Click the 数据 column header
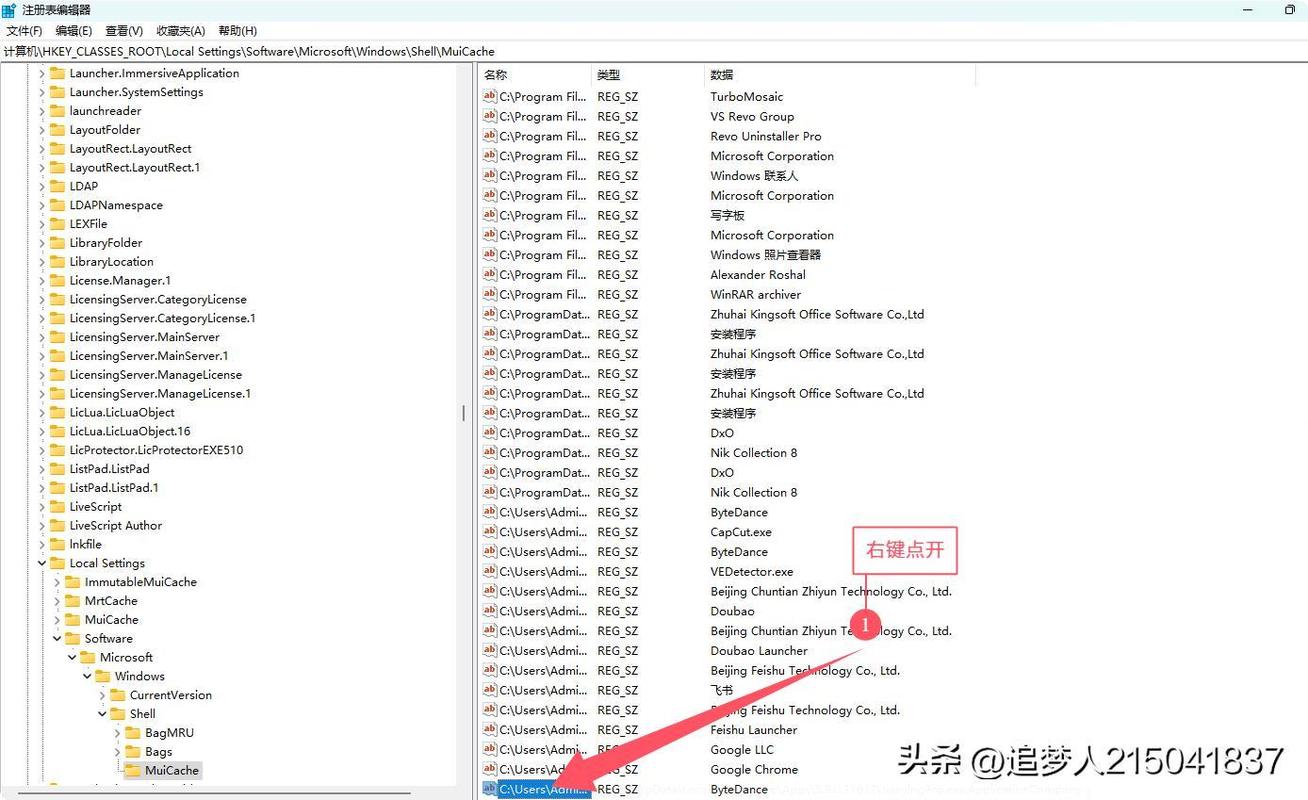1308x800 pixels. coord(840,75)
